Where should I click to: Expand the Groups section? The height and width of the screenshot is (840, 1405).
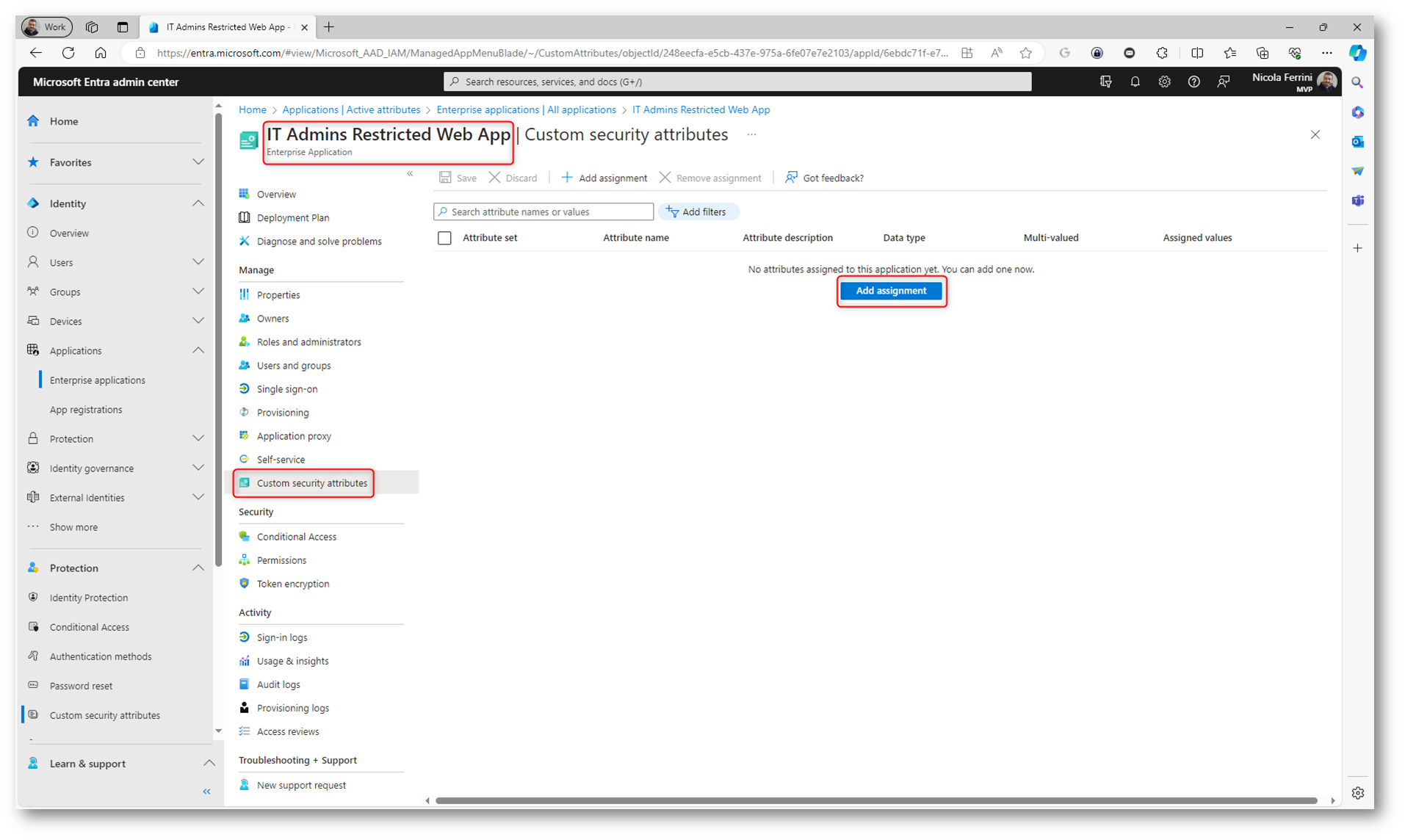pos(198,292)
